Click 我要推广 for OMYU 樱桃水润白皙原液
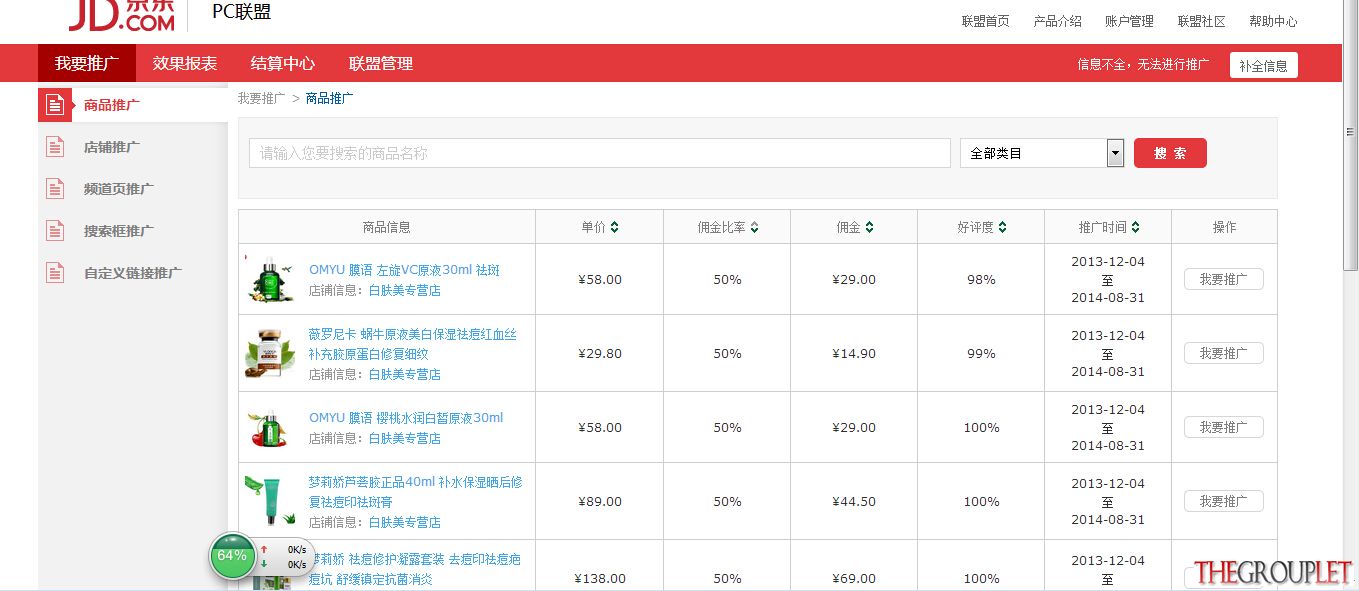This screenshot has width=1359, height=591. click(x=1224, y=427)
